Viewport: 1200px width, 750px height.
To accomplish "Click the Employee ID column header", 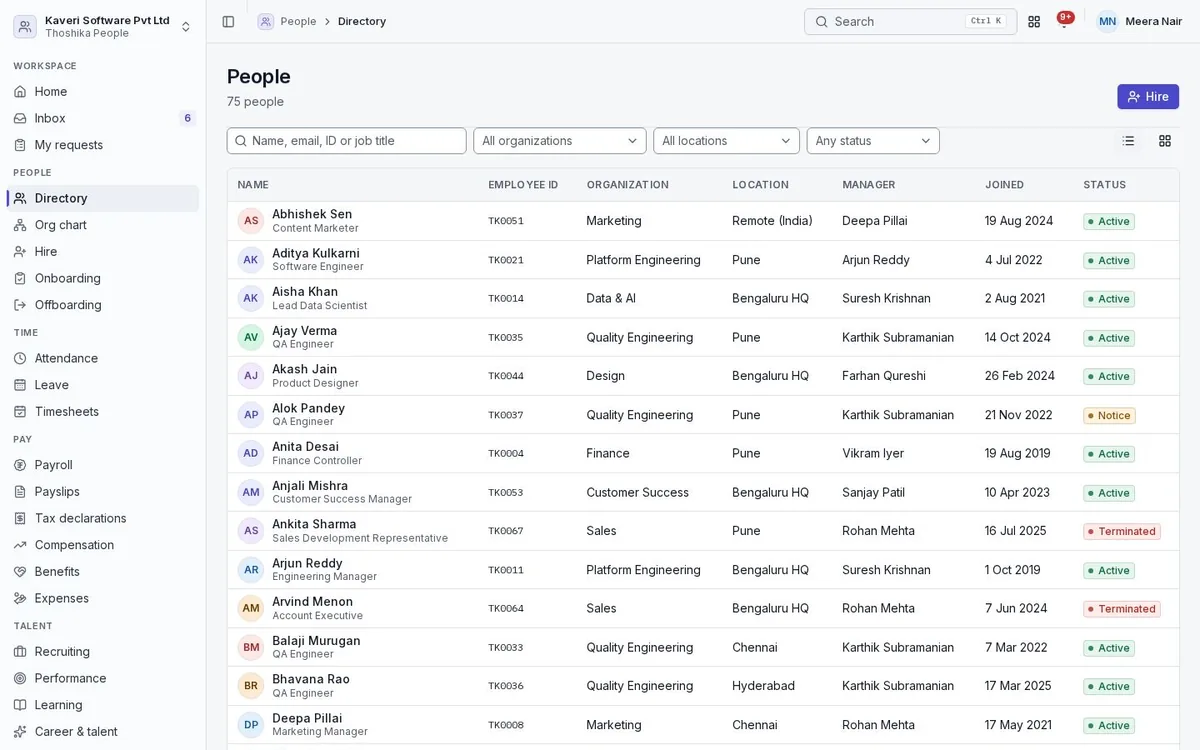I will coord(523,185).
